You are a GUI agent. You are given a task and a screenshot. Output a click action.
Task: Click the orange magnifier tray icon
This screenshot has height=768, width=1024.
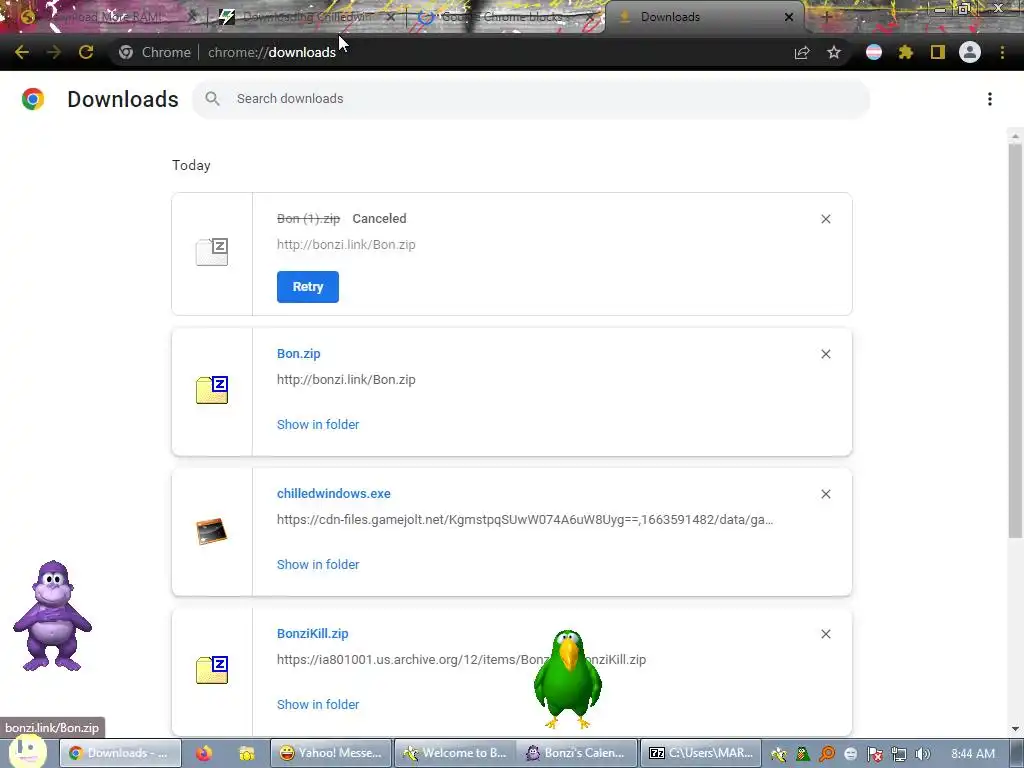pos(827,754)
